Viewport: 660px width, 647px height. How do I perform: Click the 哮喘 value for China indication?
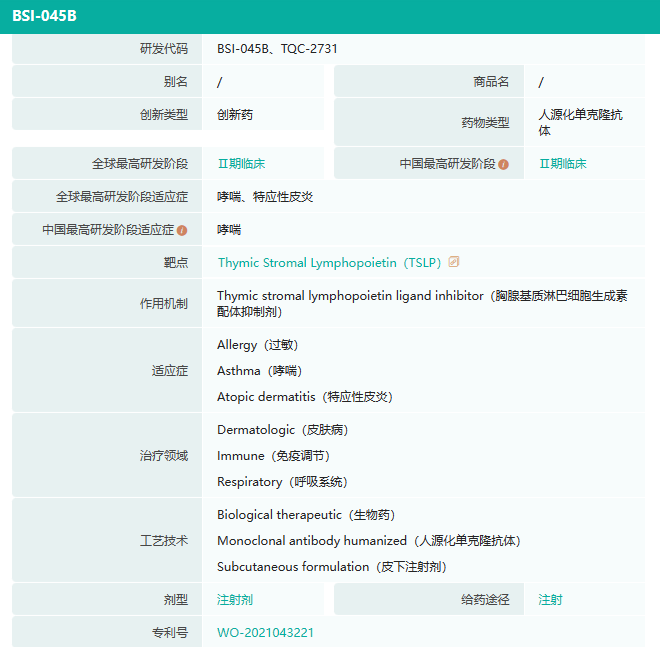click(229, 230)
